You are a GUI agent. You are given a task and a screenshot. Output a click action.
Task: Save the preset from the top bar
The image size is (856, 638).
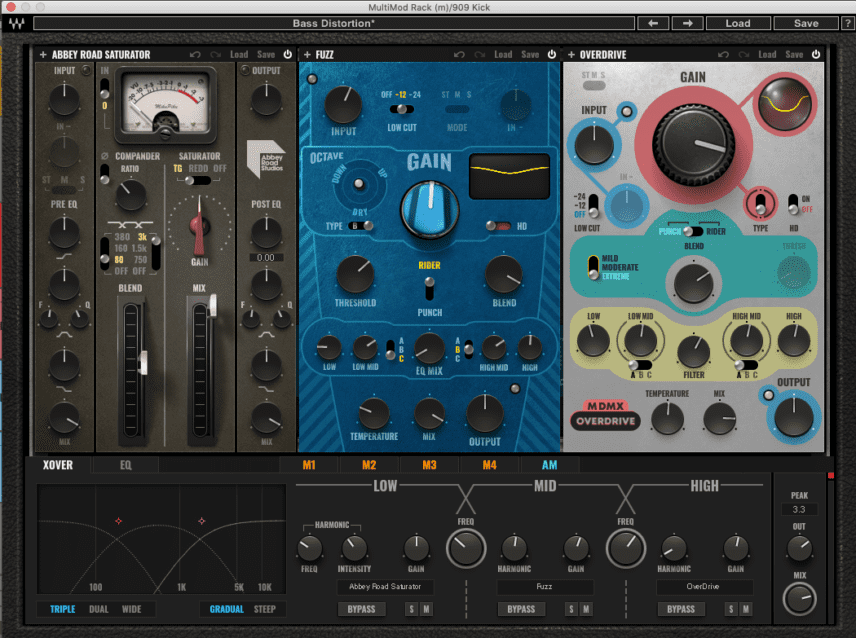point(806,23)
